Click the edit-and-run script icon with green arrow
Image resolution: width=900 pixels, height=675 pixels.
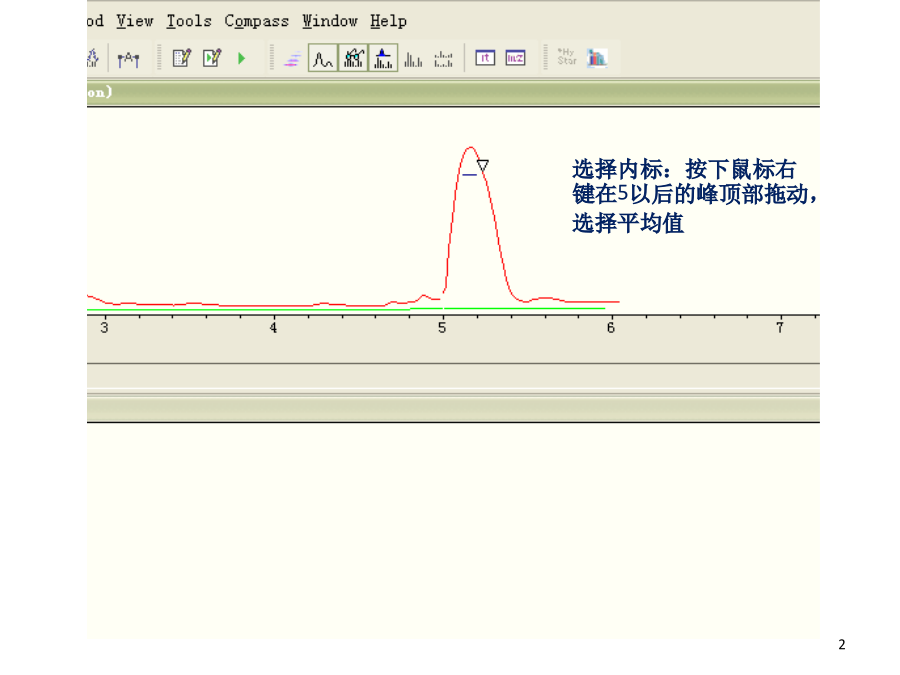[x=212, y=58]
